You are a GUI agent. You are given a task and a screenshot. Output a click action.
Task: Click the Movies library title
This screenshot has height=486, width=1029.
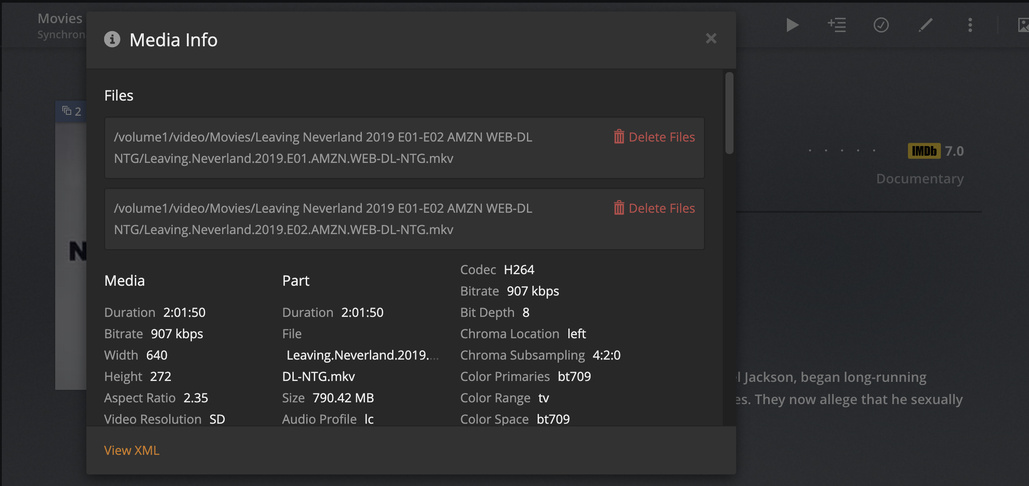pos(60,18)
